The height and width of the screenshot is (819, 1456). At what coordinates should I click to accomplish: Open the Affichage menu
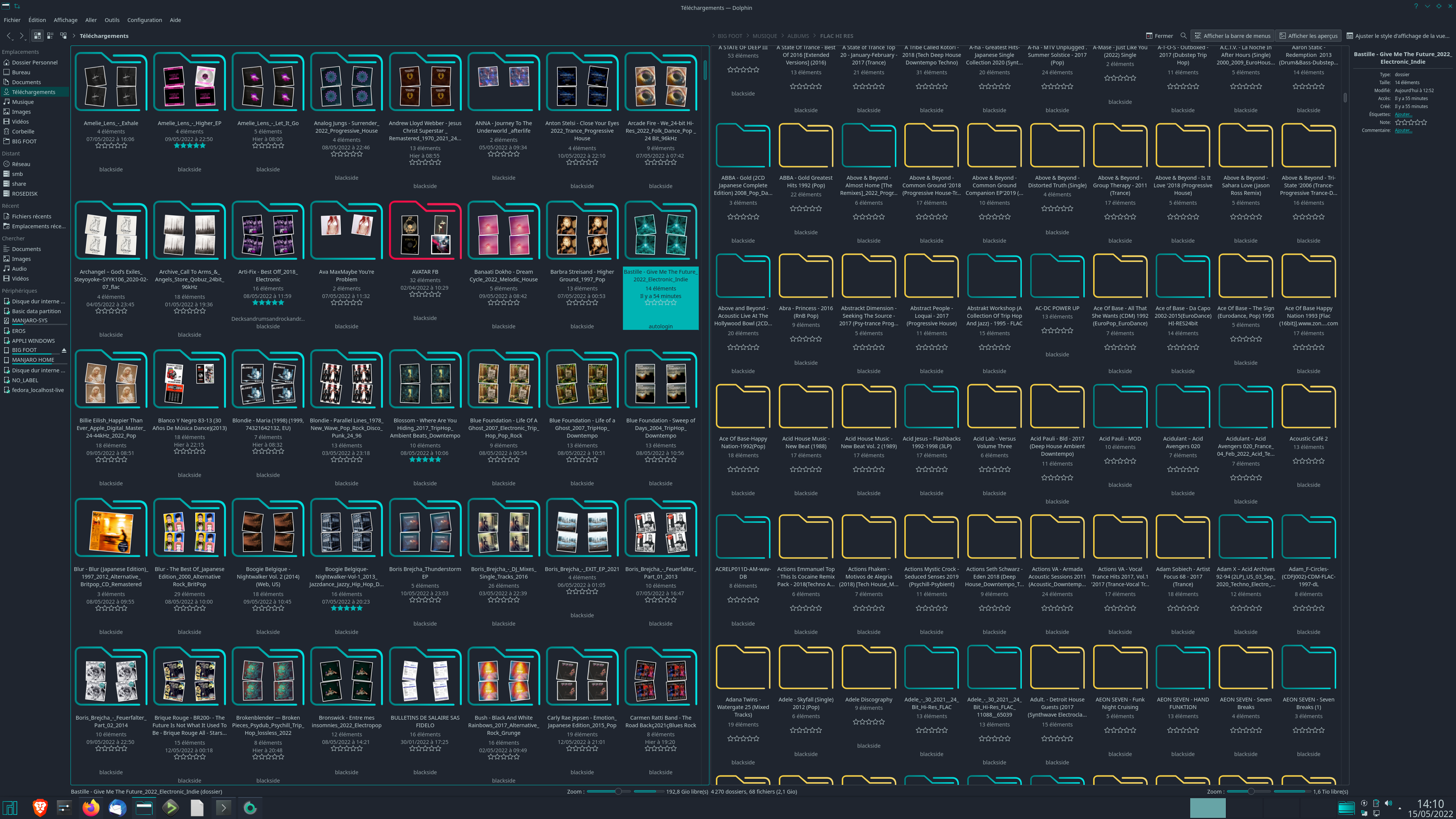(65, 20)
